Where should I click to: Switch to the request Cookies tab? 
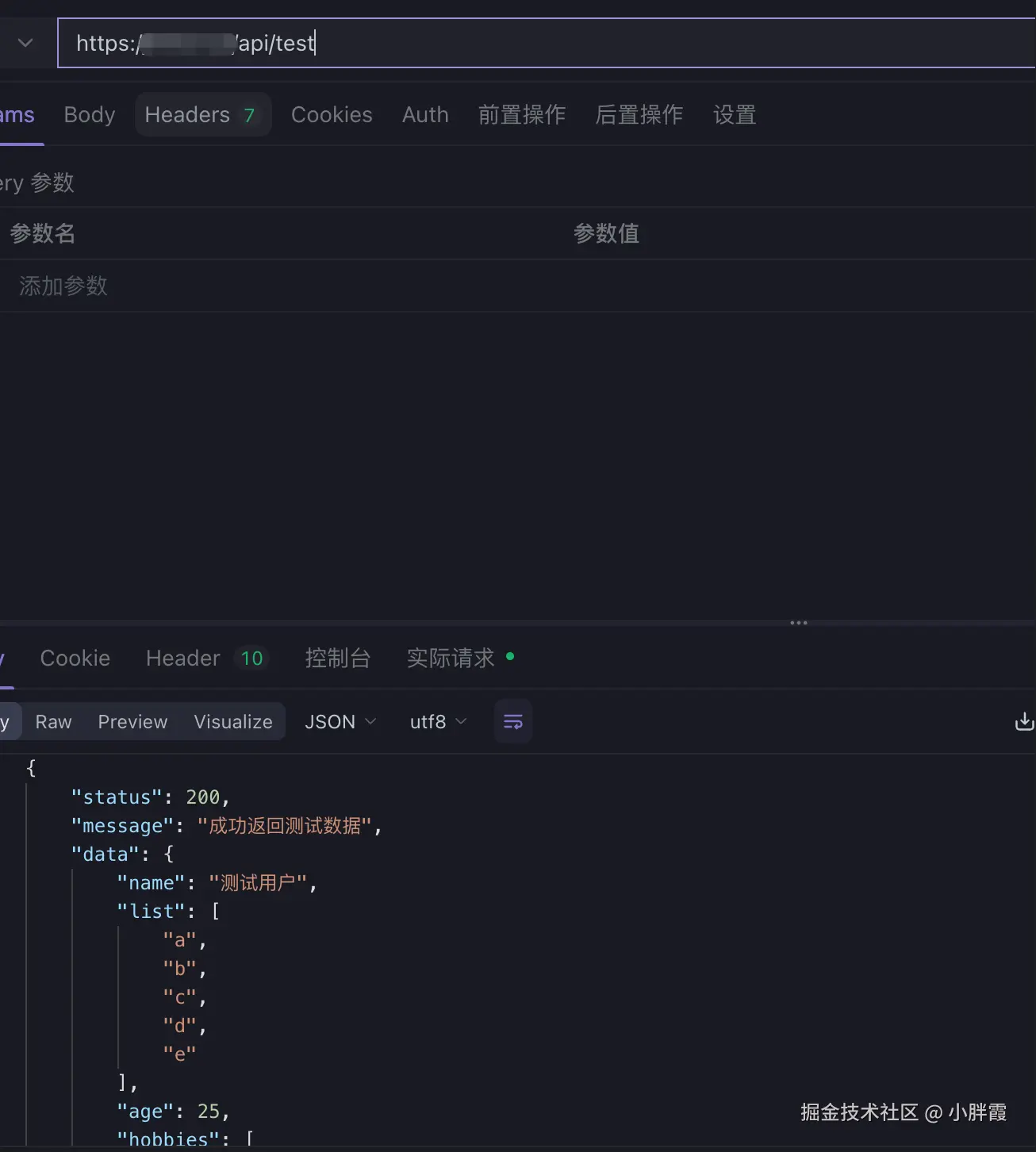(x=332, y=115)
